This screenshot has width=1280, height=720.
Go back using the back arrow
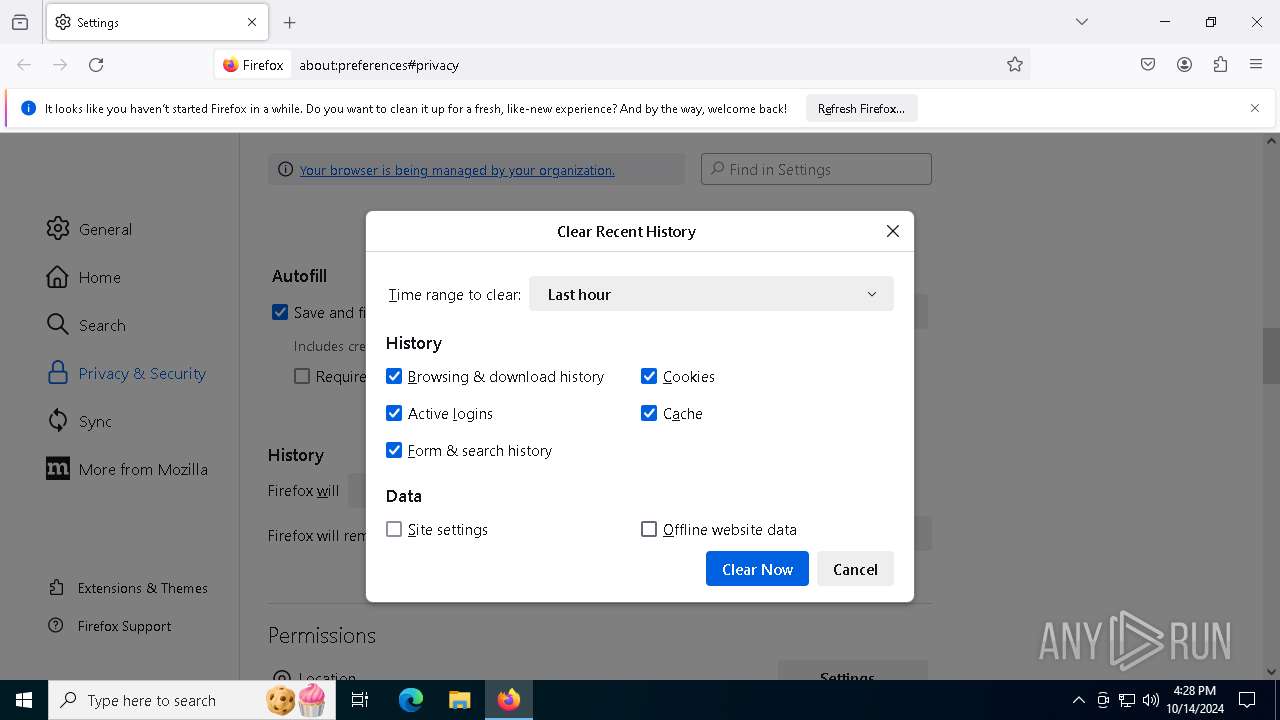point(24,65)
